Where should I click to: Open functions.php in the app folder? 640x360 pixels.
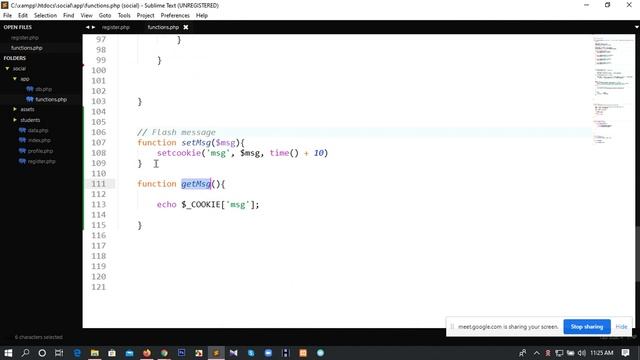coord(51,99)
